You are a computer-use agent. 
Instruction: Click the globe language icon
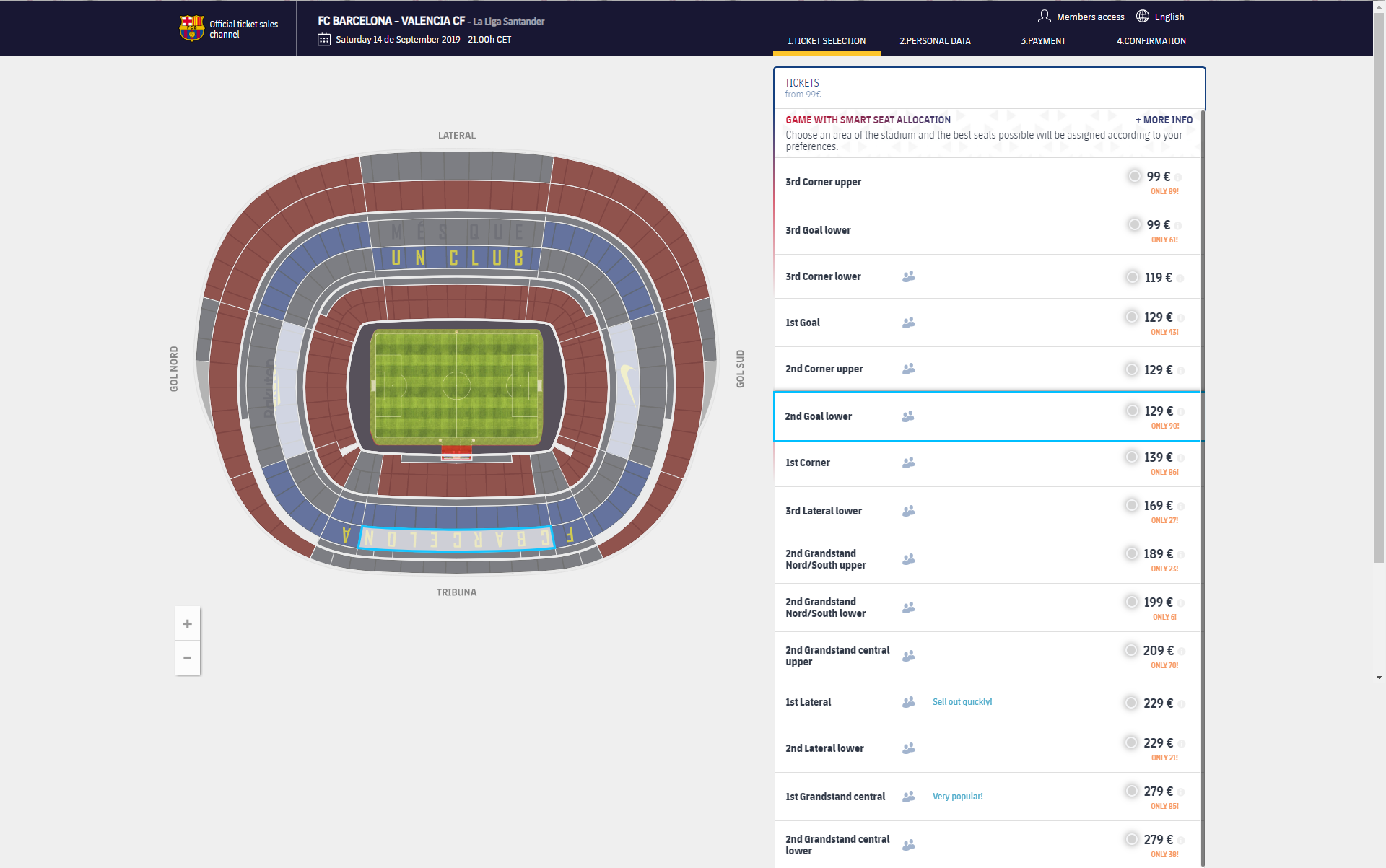[x=1143, y=16]
